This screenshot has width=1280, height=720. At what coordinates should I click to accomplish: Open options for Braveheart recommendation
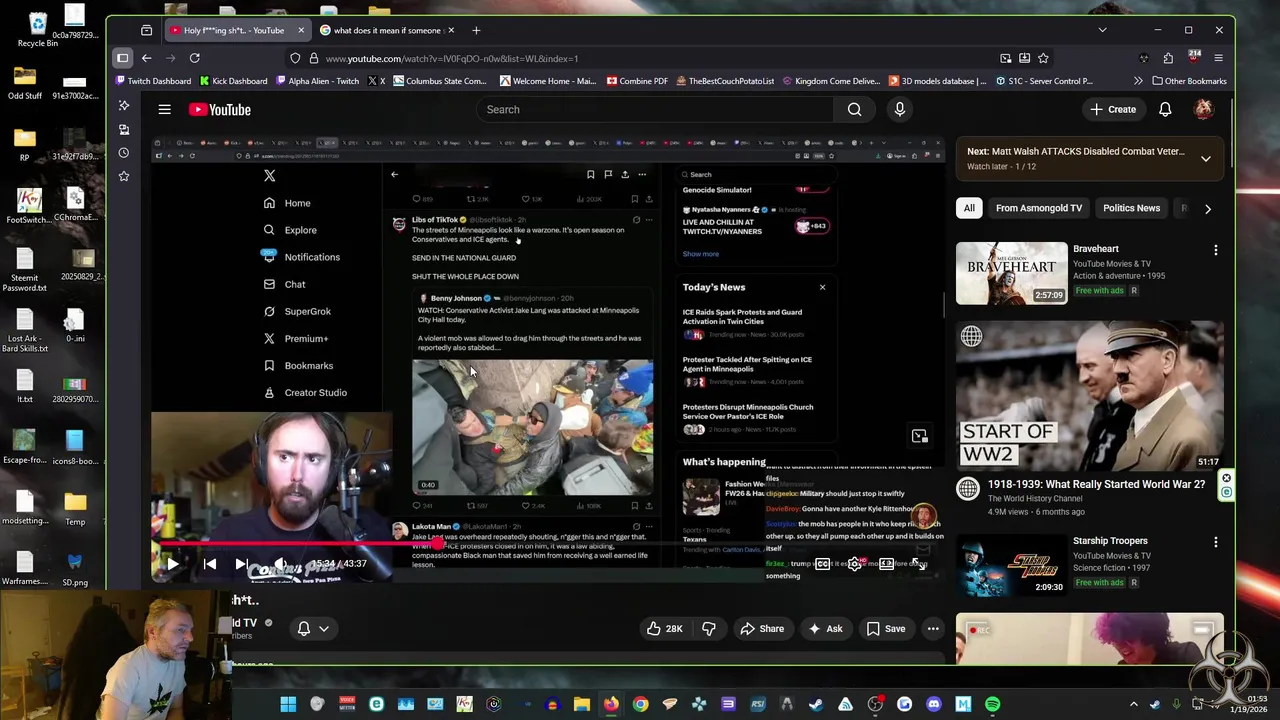click(x=1215, y=249)
